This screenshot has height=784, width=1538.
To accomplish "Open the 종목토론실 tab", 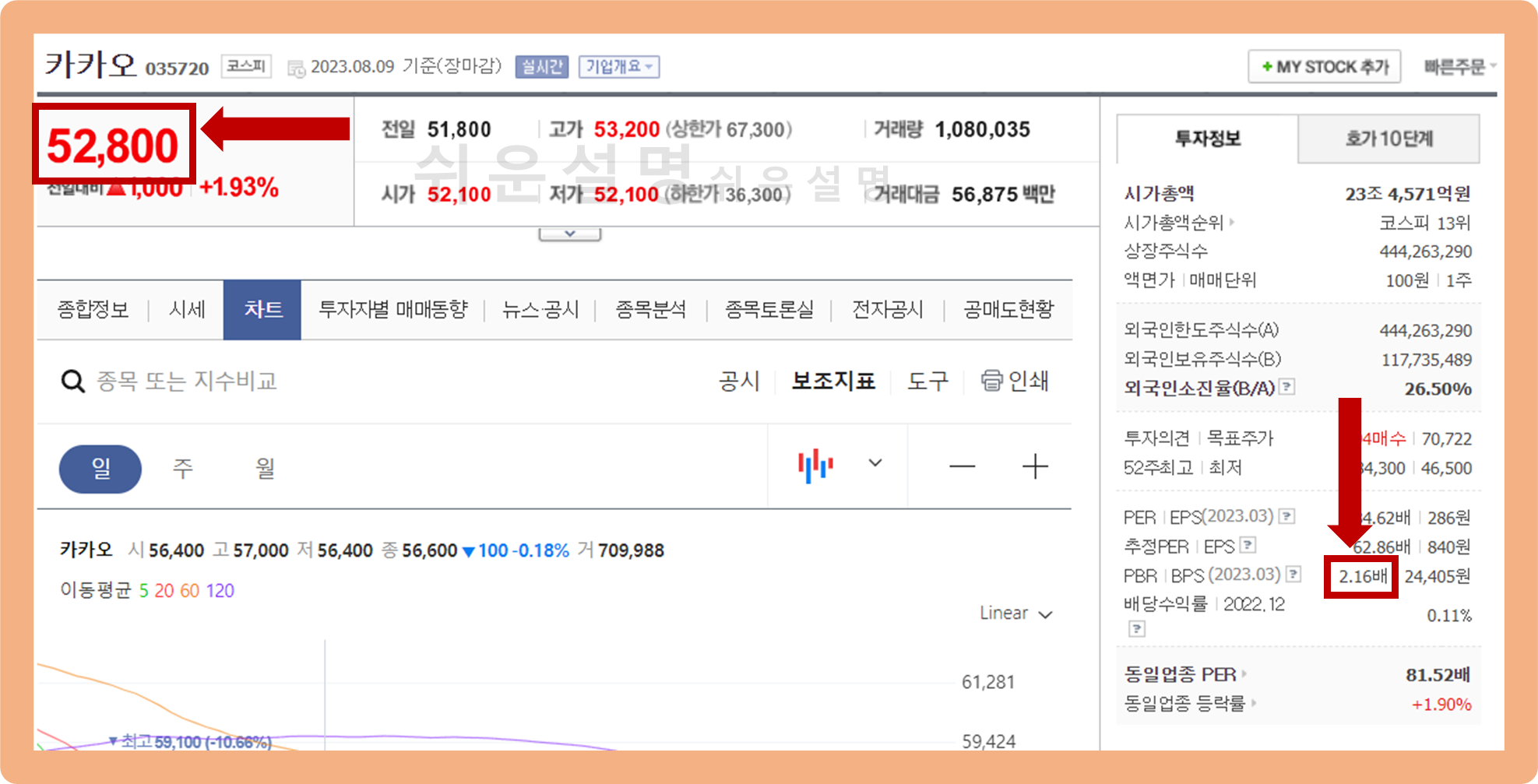I will pyautogui.click(x=769, y=310).
